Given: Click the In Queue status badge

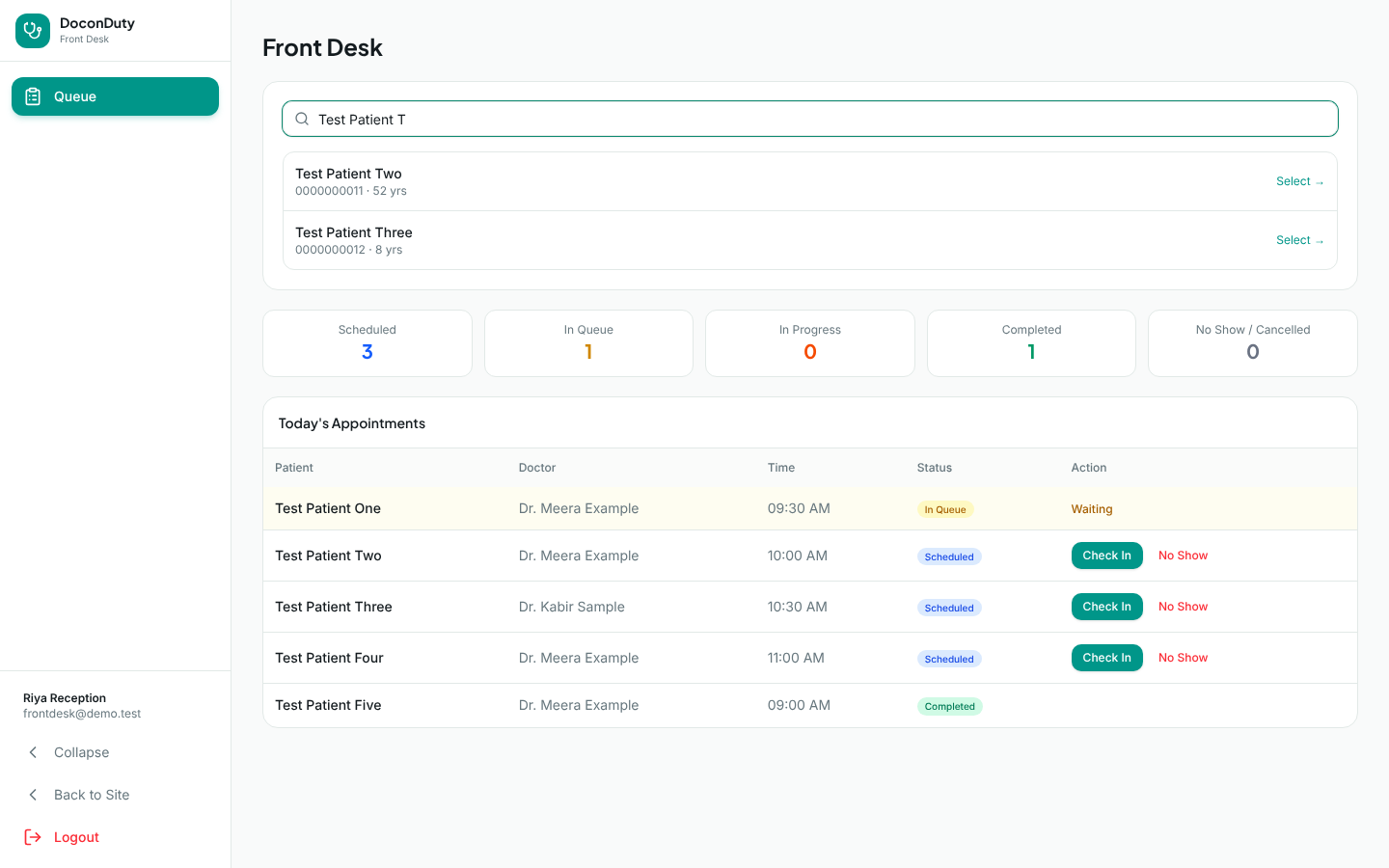Looking at the screenshot, I should click(x=945, y=509).
